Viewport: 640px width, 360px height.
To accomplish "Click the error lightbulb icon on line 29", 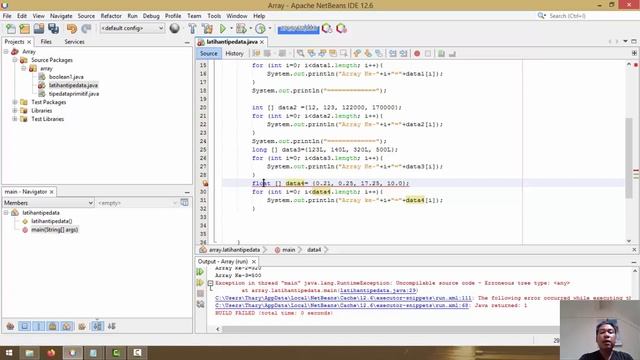I will [205, 183].
